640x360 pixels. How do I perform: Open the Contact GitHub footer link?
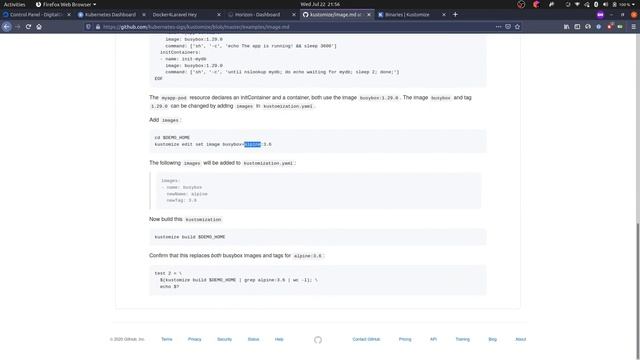tap(366, 340)
